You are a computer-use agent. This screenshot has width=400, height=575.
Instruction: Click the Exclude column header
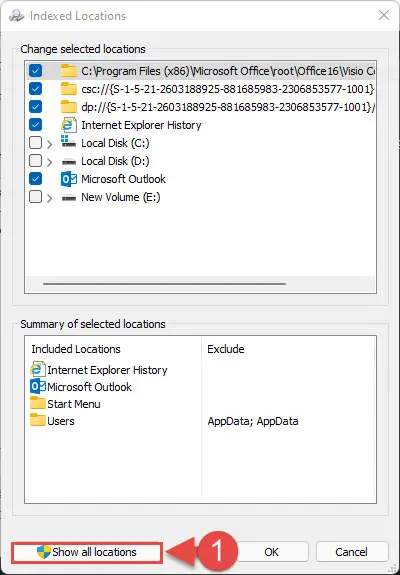(226, 349)
